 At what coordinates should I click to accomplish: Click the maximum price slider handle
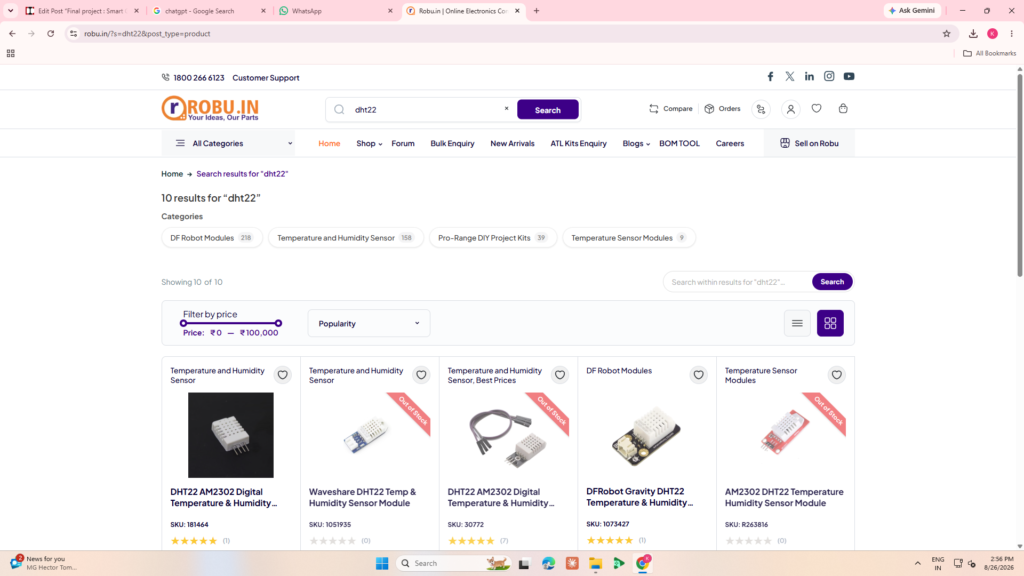278,323
